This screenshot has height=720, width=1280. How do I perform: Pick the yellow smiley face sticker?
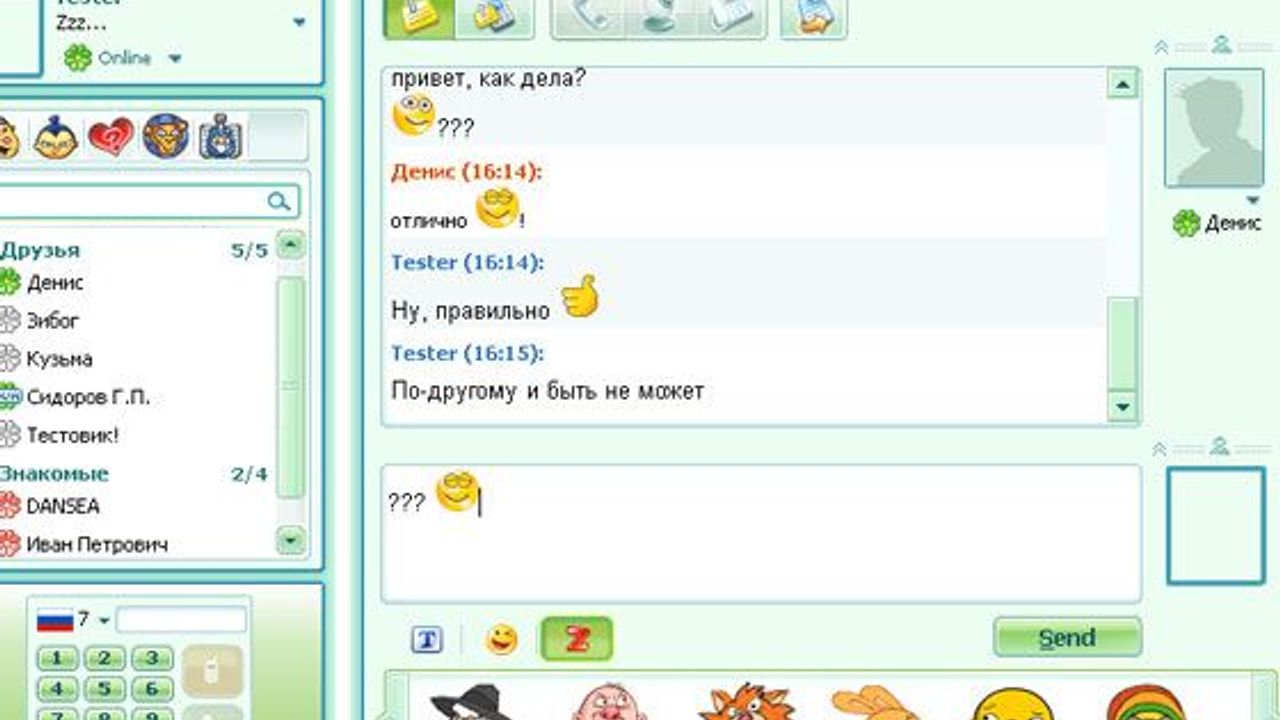(x=1014, y=703)
